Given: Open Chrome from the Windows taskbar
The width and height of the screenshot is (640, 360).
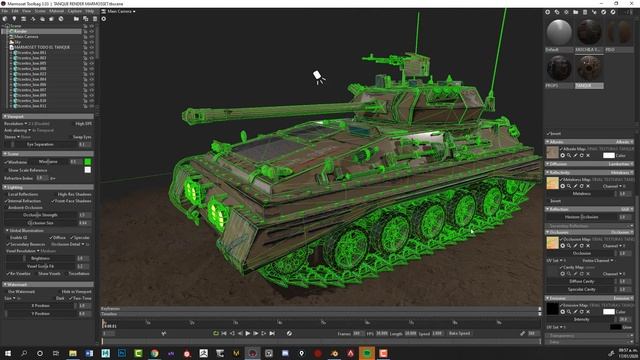Looking at the screenshot, I should pos(154,353).
